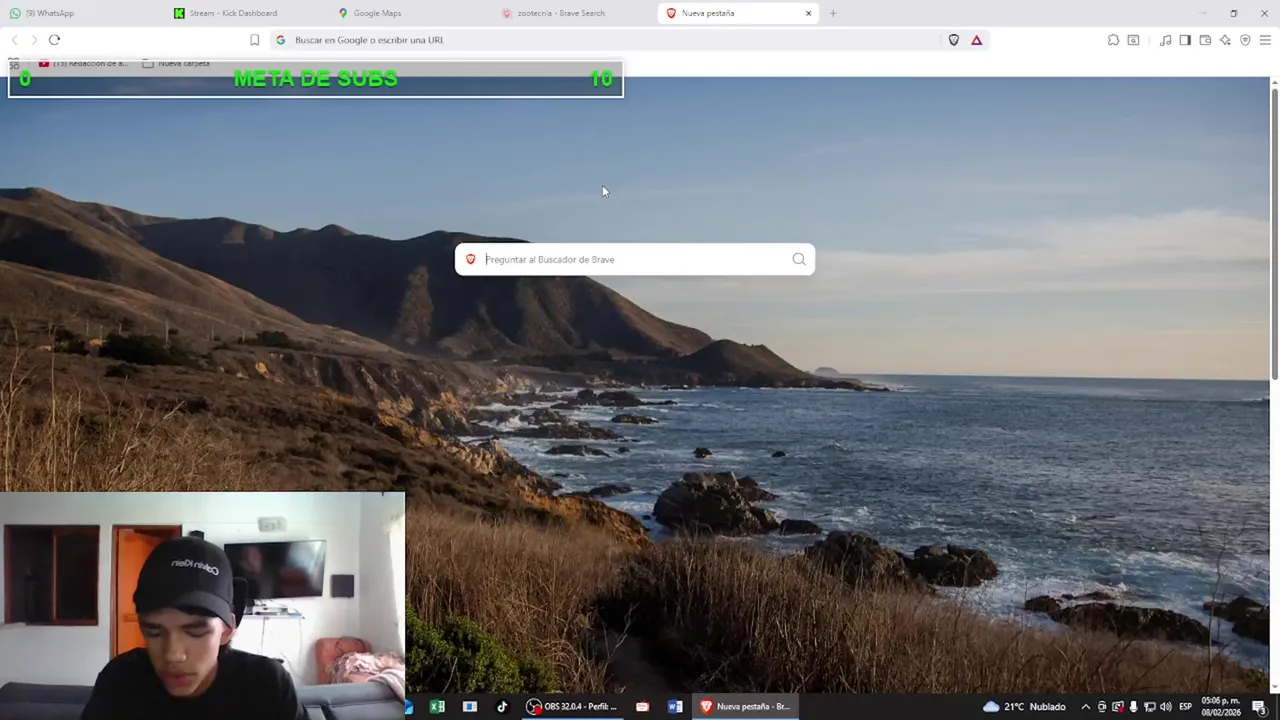
Task: Open the notification center icon
Action: 1260,707
